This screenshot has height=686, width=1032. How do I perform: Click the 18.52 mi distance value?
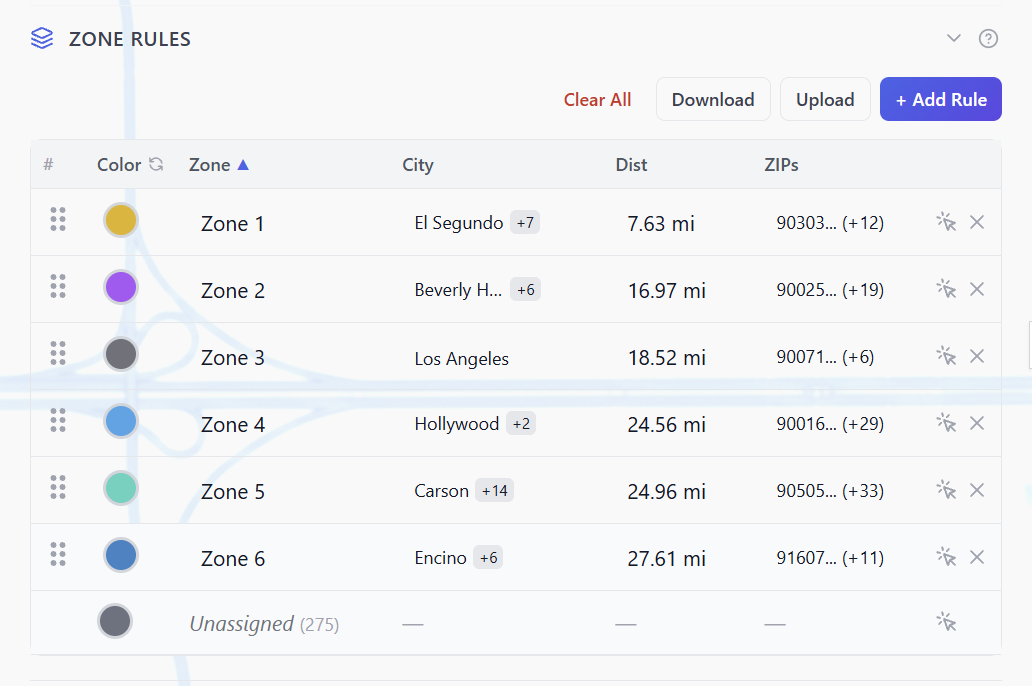coord(667,357)
